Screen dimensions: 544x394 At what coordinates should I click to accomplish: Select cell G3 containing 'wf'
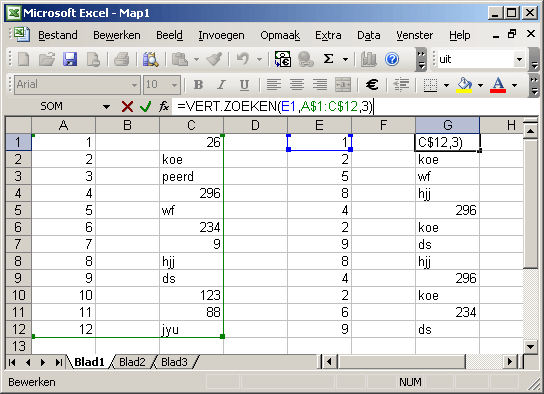point(448,176)
